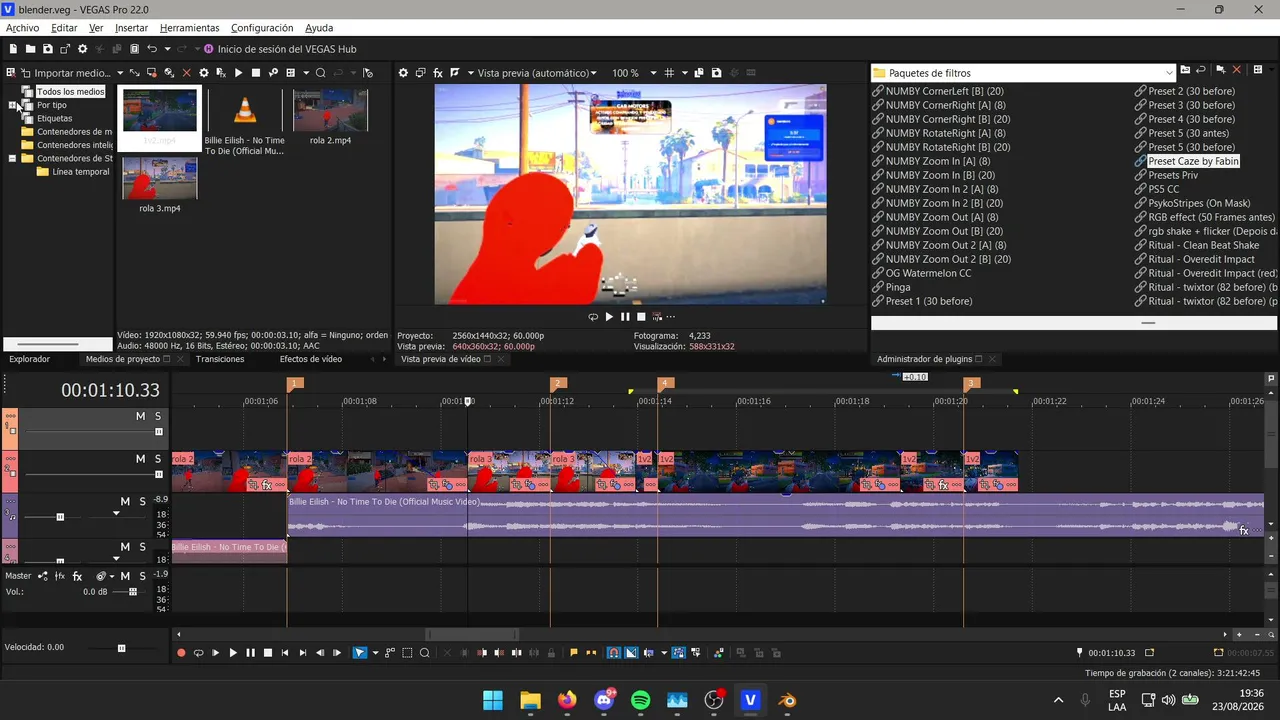
Task: Start media preview in Project Media toolbar
Action: pyautogui.click(x=238, y=73)
